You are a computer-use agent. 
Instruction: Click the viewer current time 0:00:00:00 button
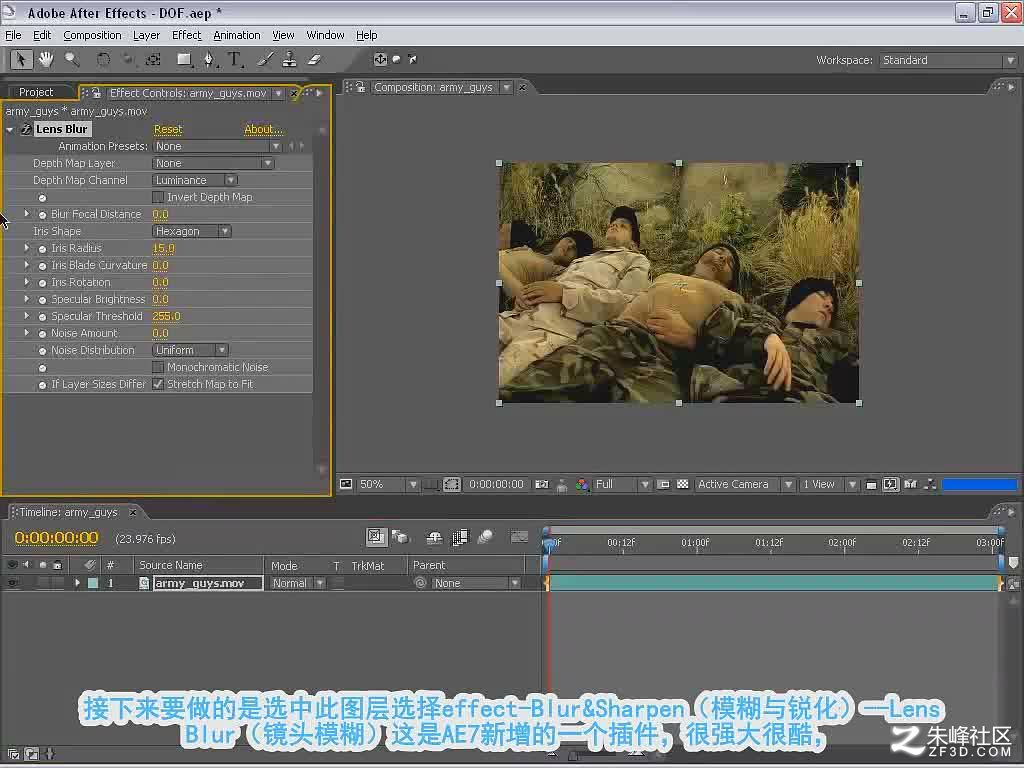coord(496,484)
